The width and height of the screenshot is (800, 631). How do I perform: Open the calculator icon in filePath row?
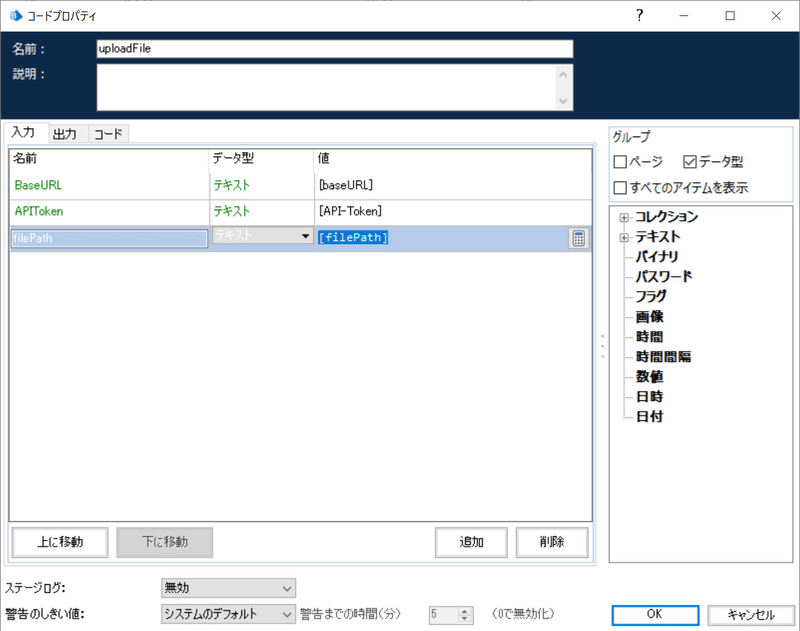(x=578, y=238)
